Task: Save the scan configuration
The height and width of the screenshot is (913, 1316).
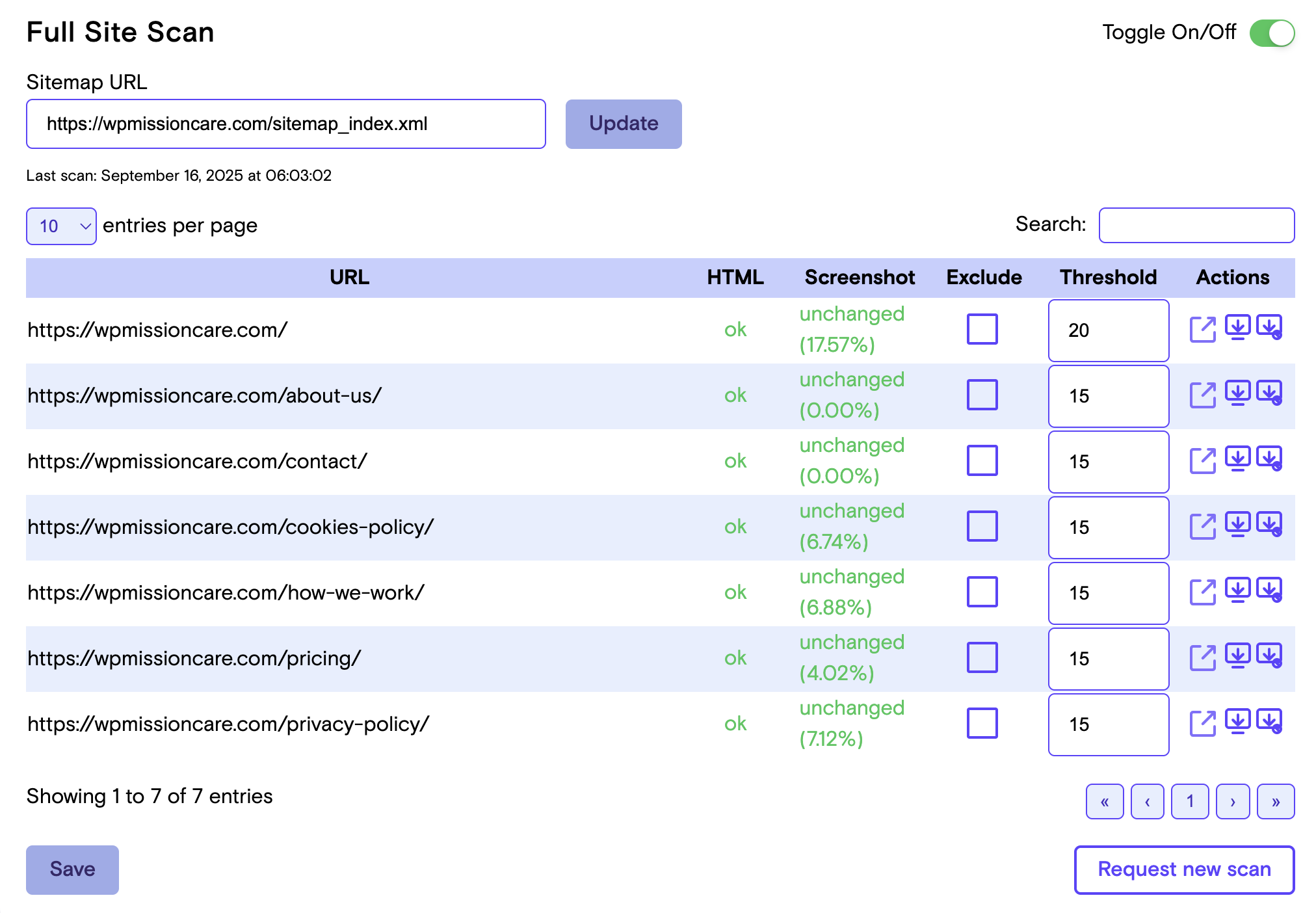Action: (x=72, y=869)
